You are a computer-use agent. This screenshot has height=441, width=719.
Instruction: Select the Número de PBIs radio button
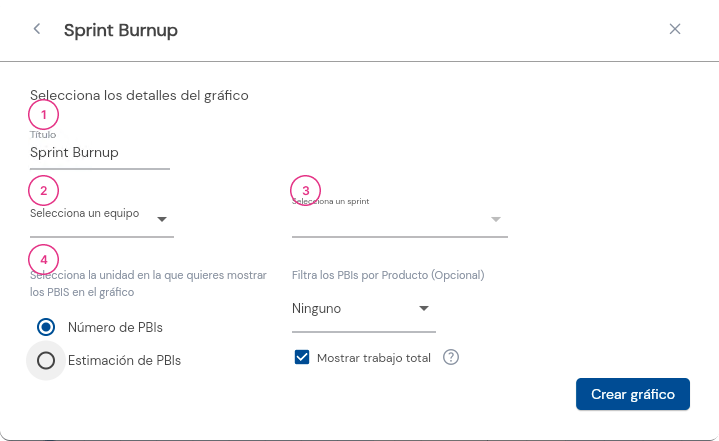click(46, 327)
